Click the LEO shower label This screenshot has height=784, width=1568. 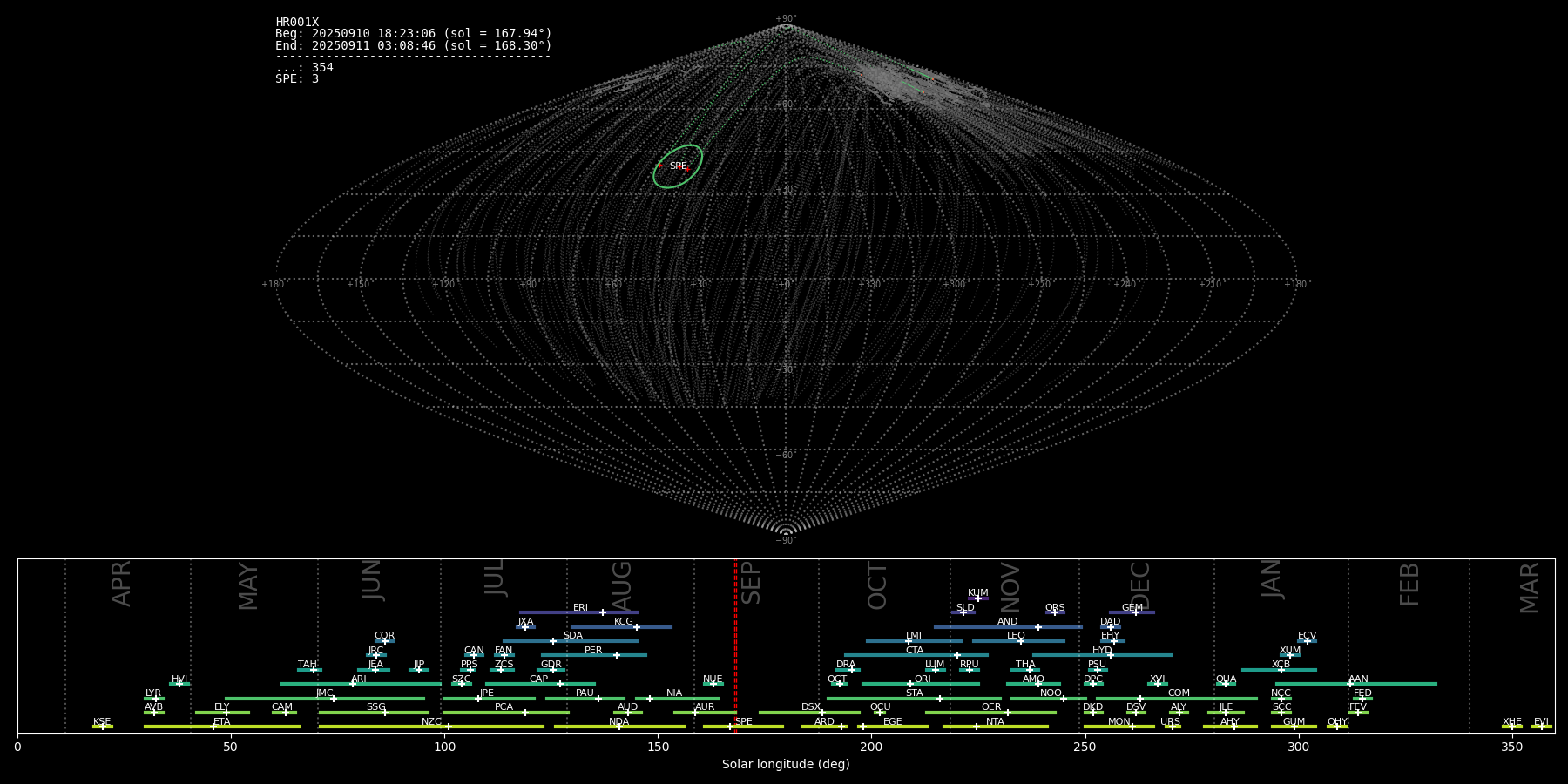[1016, 636]
